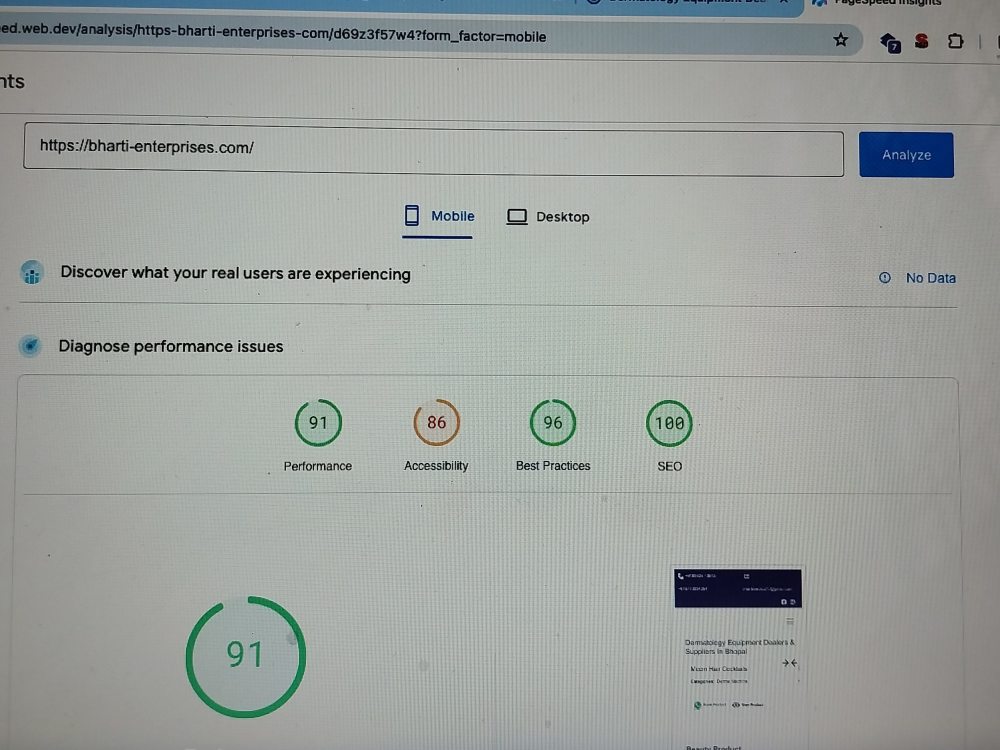The width and height of the screenshot is (1000, 750).
Task: Select the PageSpeed Insights browser tab
Action: (x=902, y=4)
